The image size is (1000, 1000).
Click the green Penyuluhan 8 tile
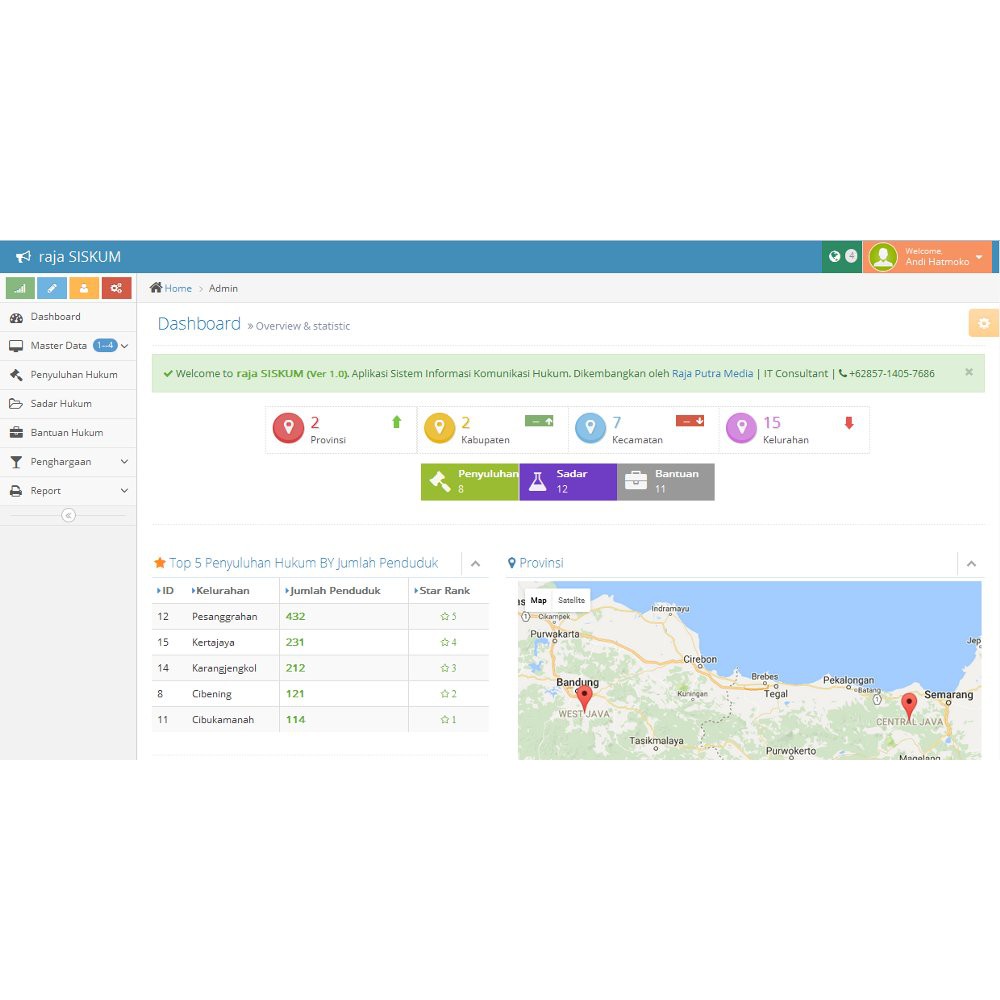tap(470, 482)
